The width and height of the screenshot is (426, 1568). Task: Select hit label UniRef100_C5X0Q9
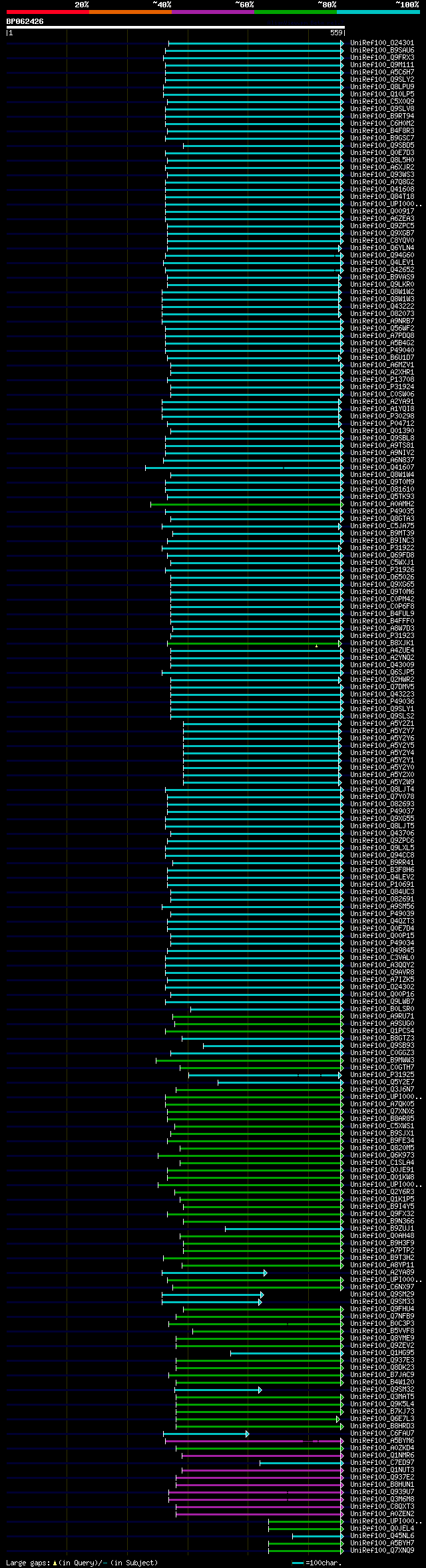coord(382,102)
